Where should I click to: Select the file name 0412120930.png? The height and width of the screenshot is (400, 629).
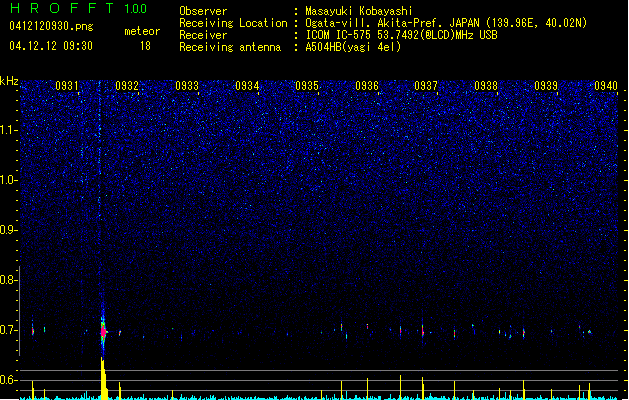click(51, 26)
